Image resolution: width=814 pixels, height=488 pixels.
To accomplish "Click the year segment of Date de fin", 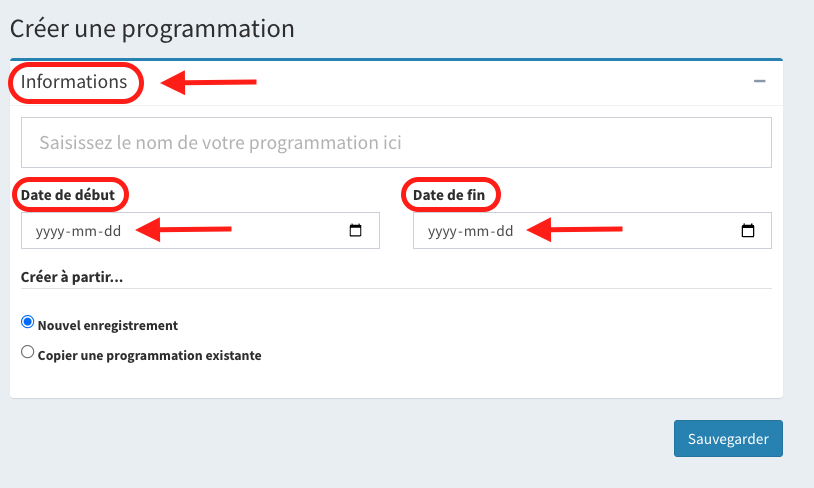I will [x=442, y=231].
